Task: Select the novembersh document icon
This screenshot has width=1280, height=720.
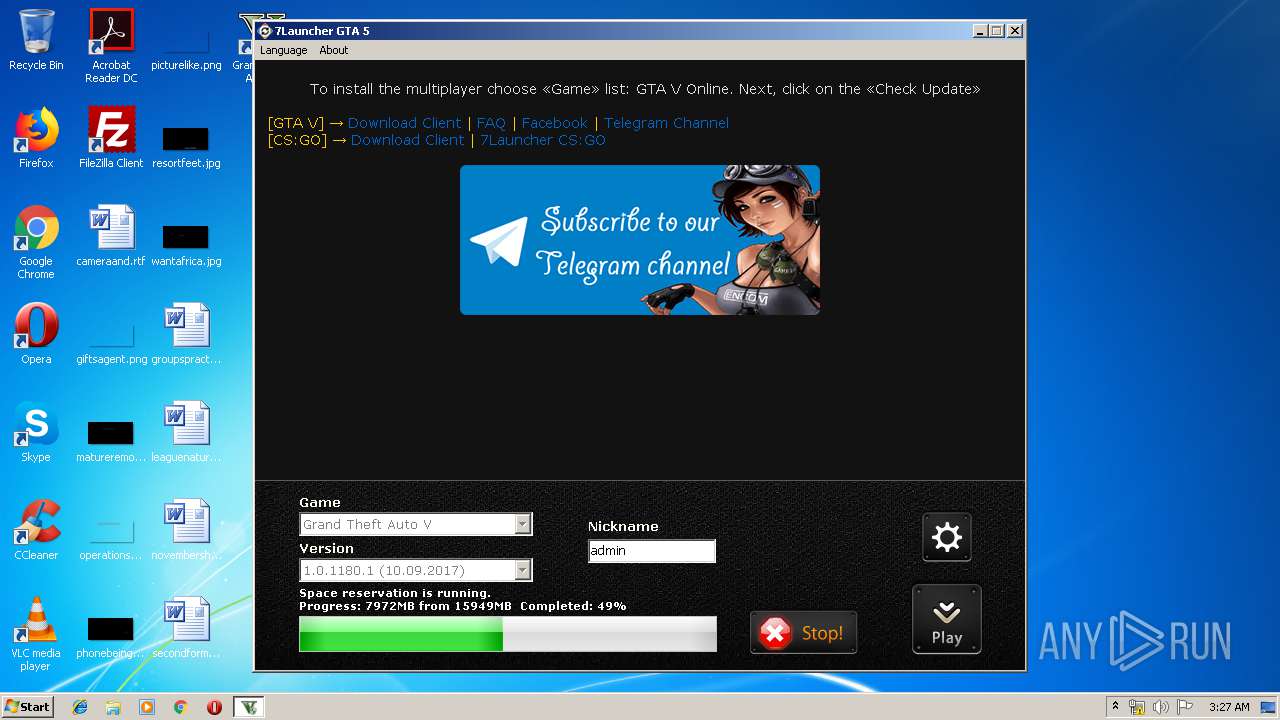Action: 186,530
